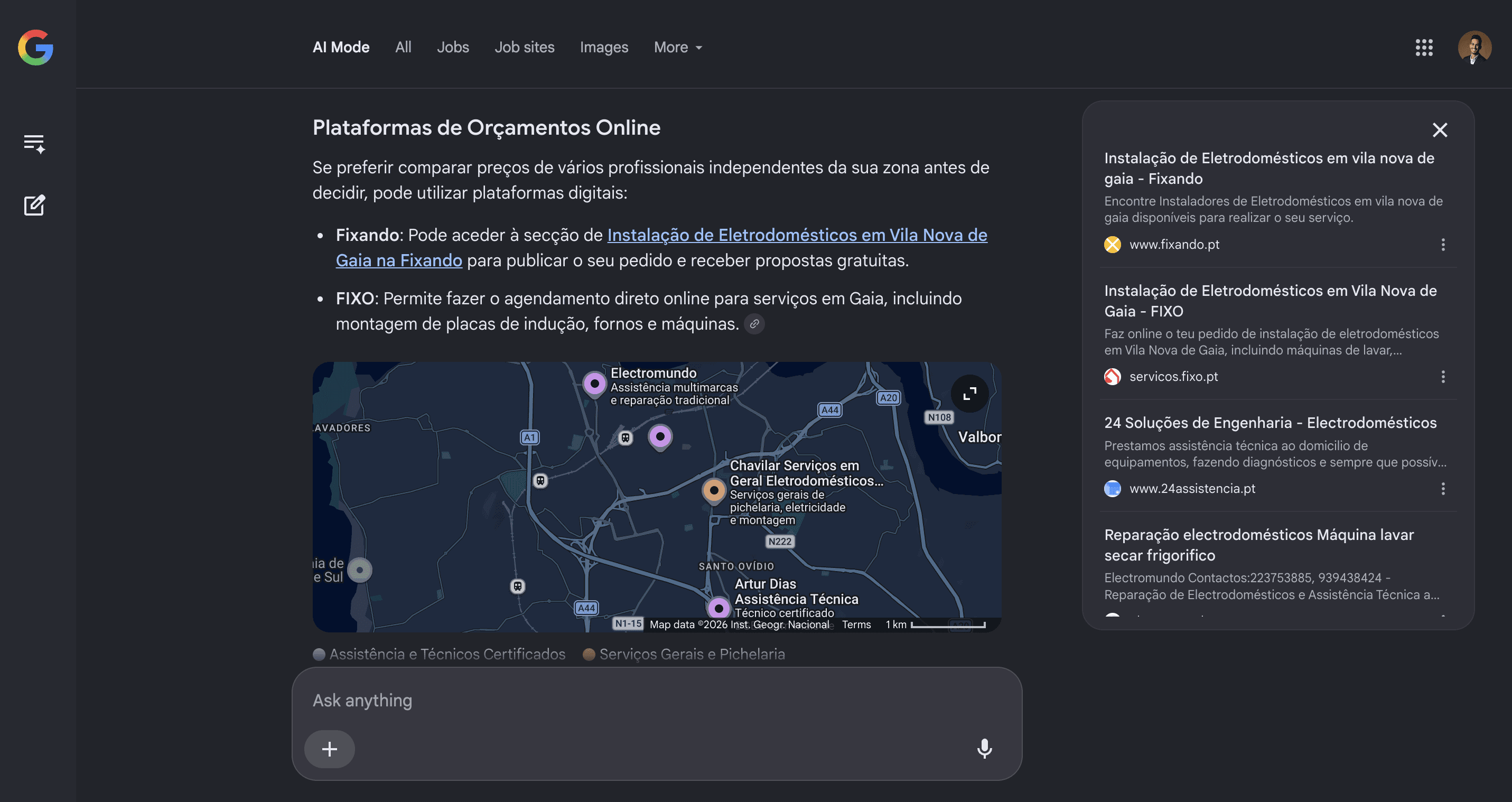
Task: Click the 'Electromundo' map label
Action: (x=654, y=374)
